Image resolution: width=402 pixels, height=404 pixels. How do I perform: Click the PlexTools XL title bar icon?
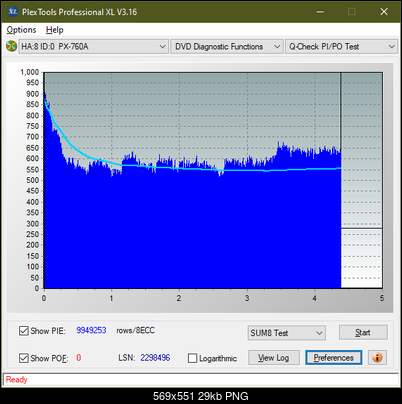click(12, 12)
